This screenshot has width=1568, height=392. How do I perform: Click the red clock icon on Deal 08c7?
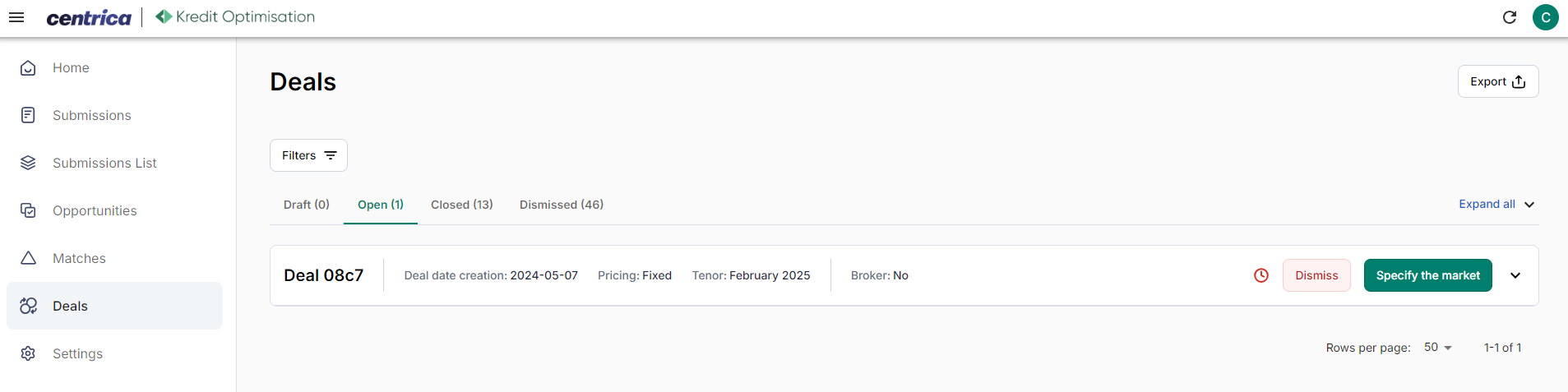click(1261, 276)
